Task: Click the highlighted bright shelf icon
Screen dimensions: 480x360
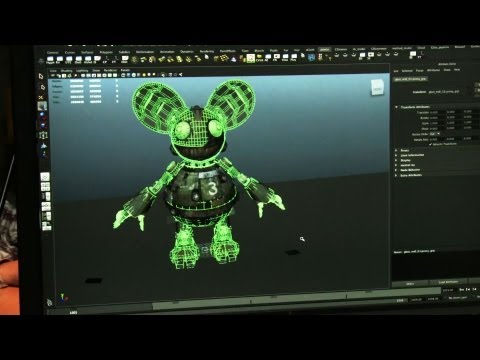Action: (251, 59)
